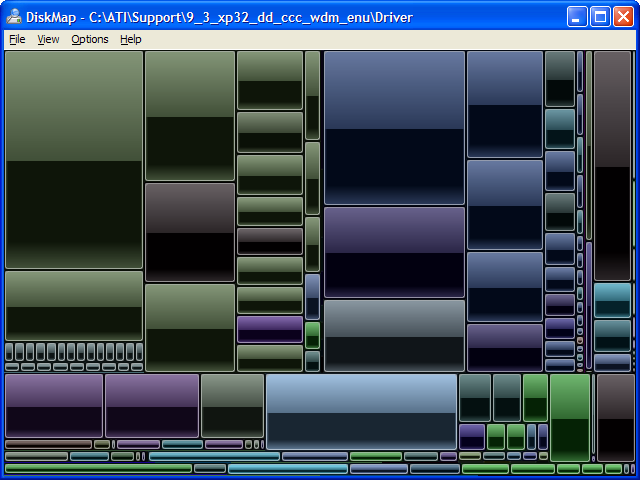Minimize the DiskMap window
This screenshot has width=640, height=480.
pos(578,16)
